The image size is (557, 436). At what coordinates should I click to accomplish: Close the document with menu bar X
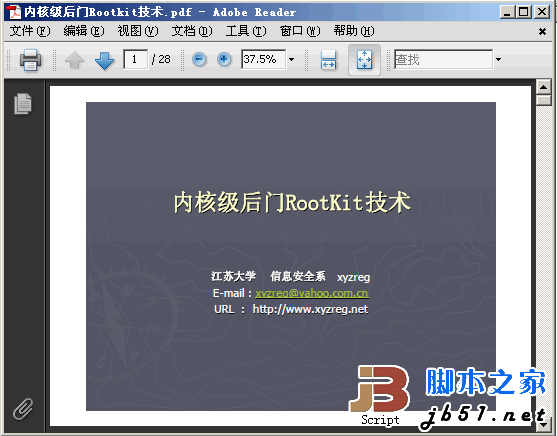tap(542, 32)
